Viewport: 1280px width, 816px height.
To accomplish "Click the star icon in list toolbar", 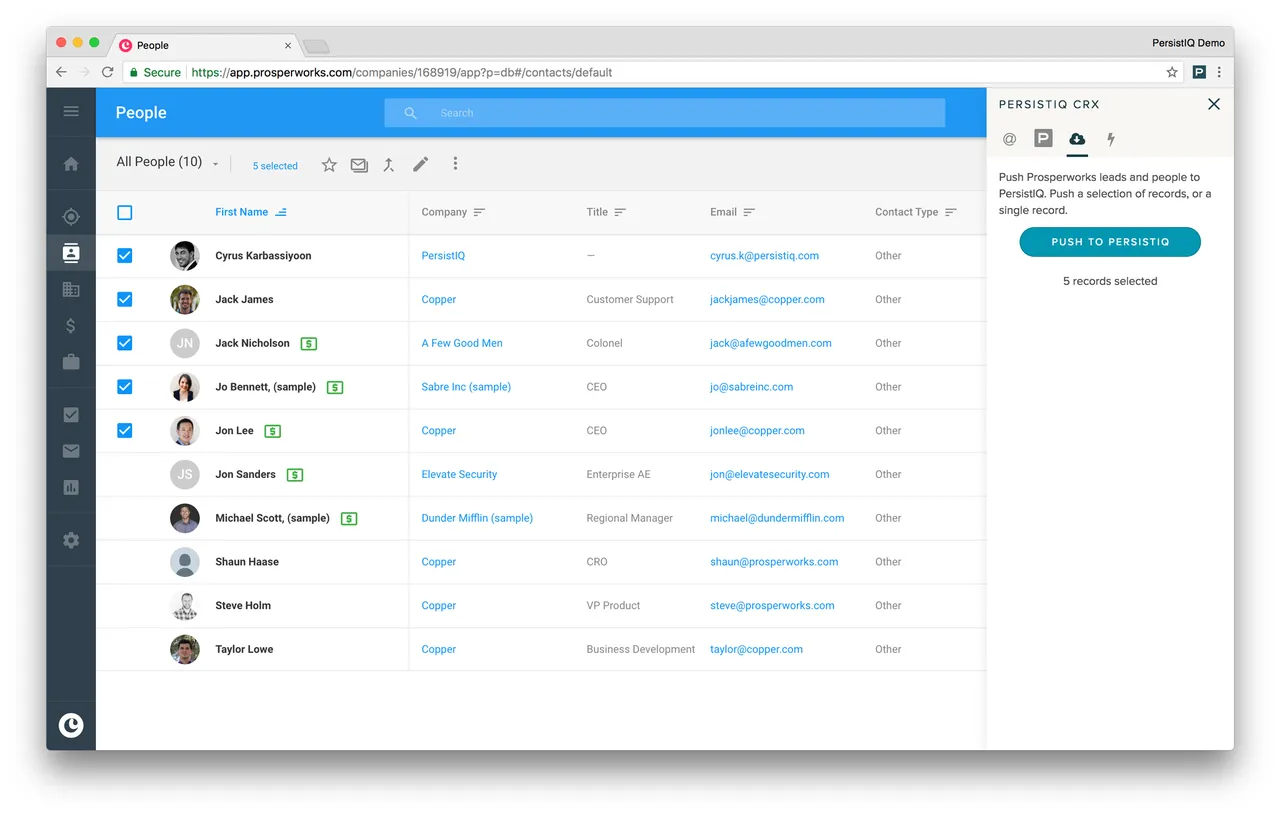I will (x=329, y=165).
